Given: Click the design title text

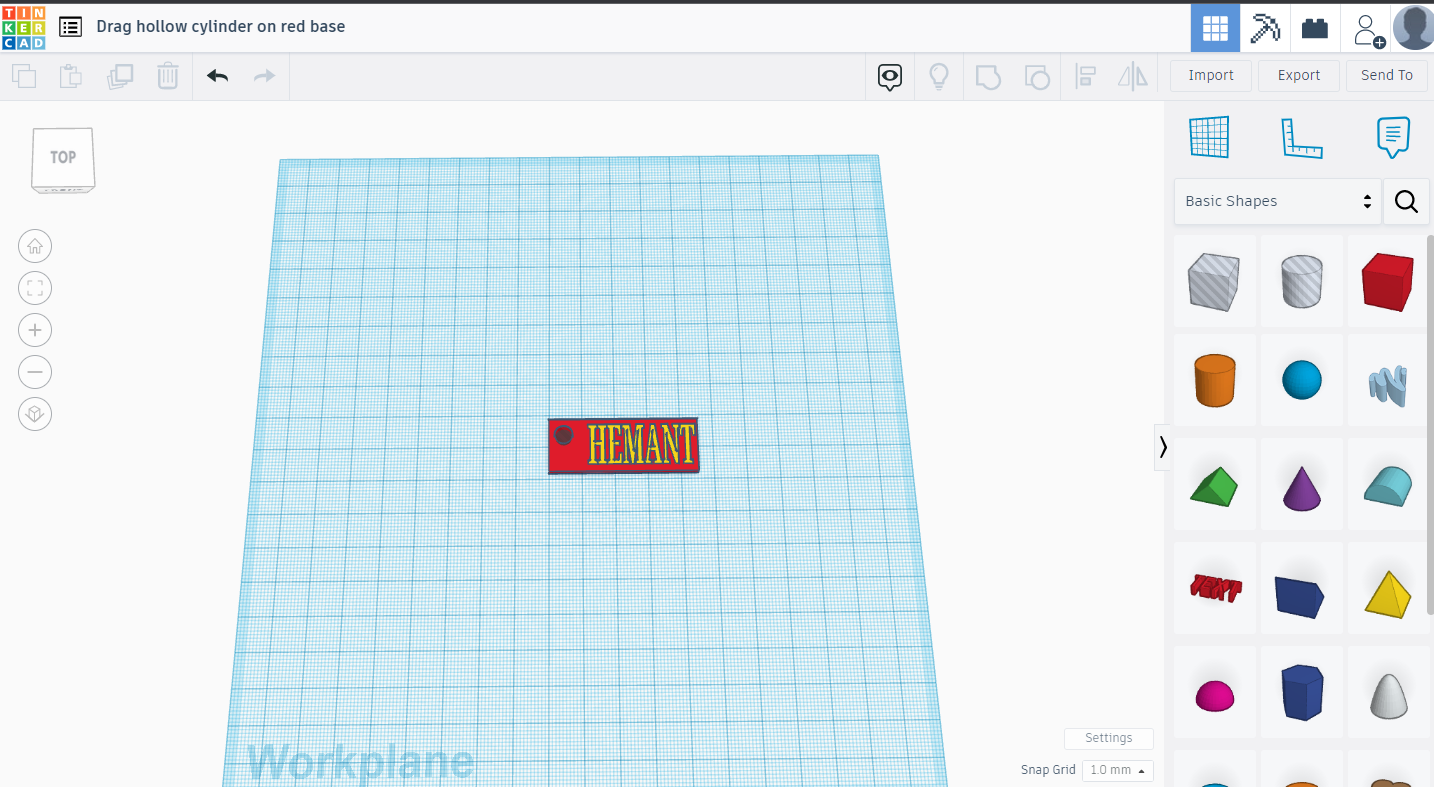Looking at the screenshot, I should (x=220, y=27).
